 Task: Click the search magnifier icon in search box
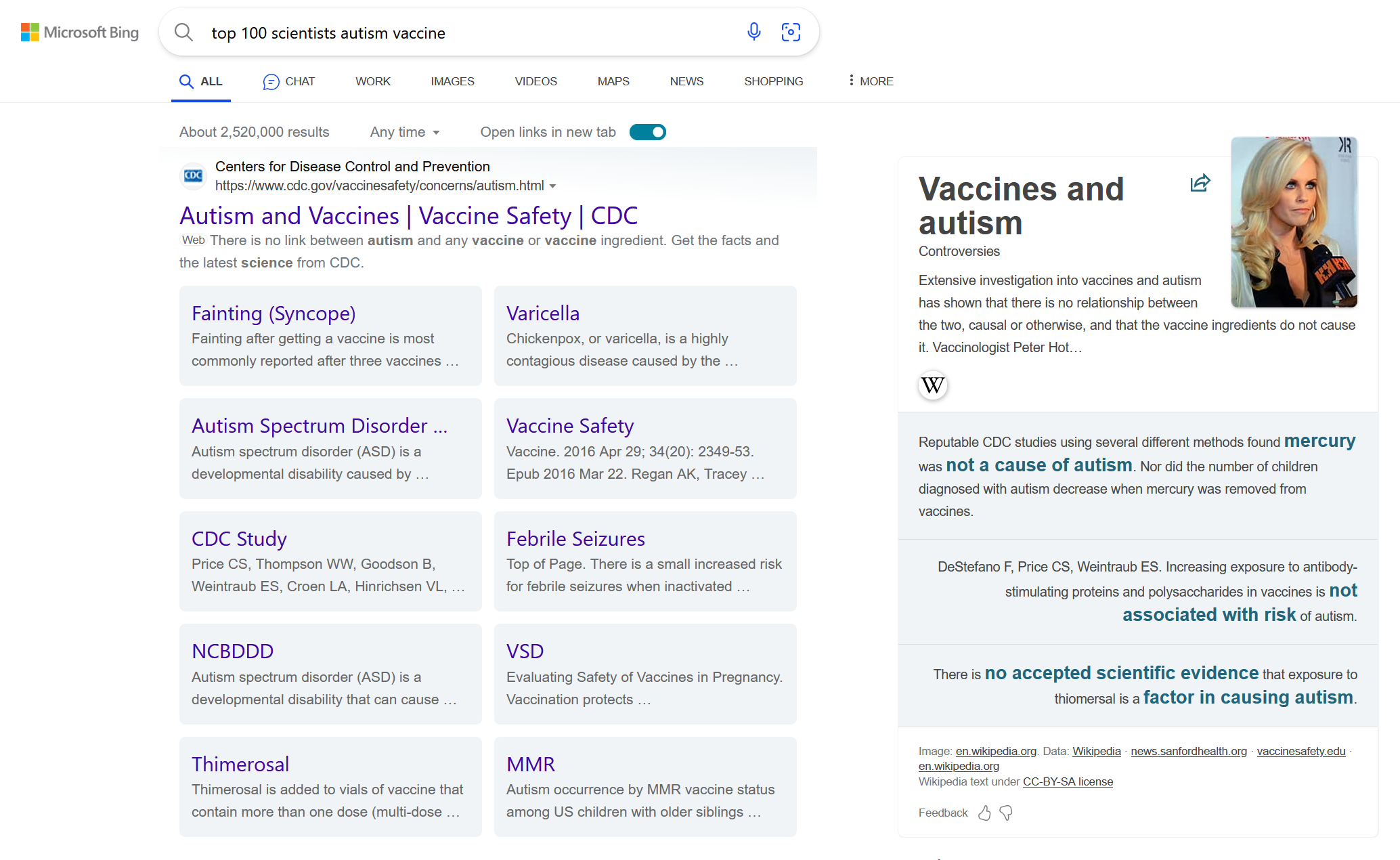183,32
